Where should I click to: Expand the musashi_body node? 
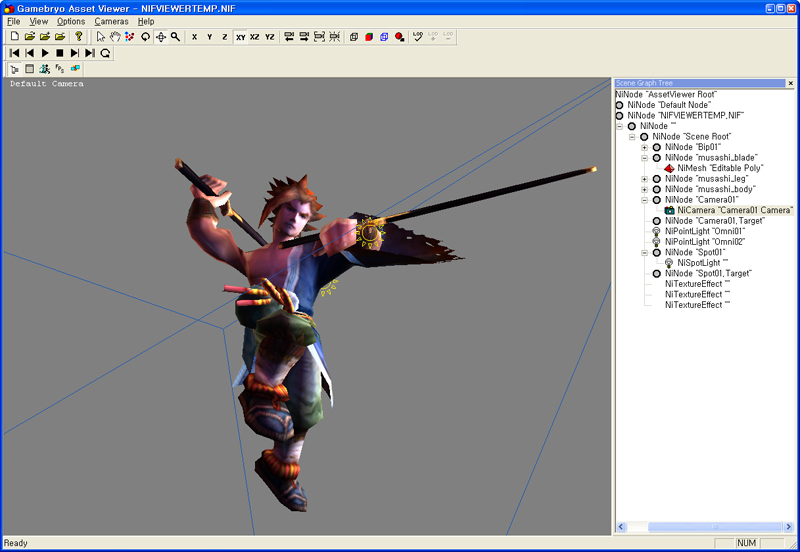(644, 189)
